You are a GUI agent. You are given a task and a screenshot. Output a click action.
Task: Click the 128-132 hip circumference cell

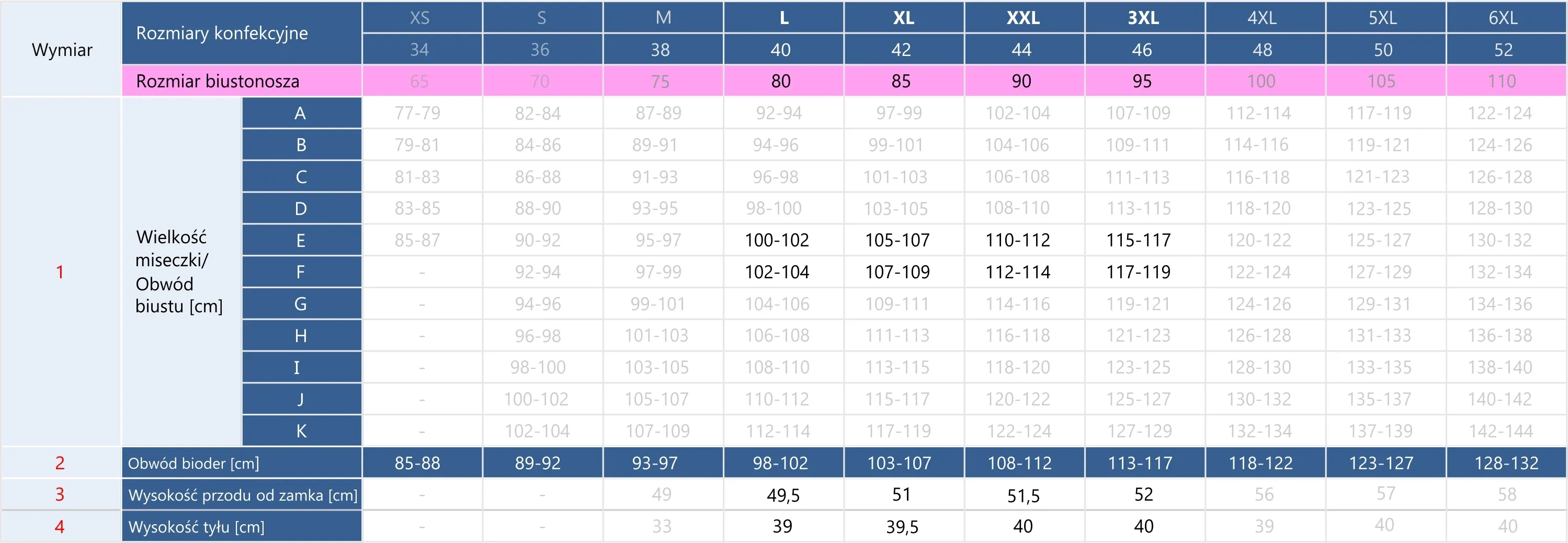pyautogui.click(x=1506, y=463)
